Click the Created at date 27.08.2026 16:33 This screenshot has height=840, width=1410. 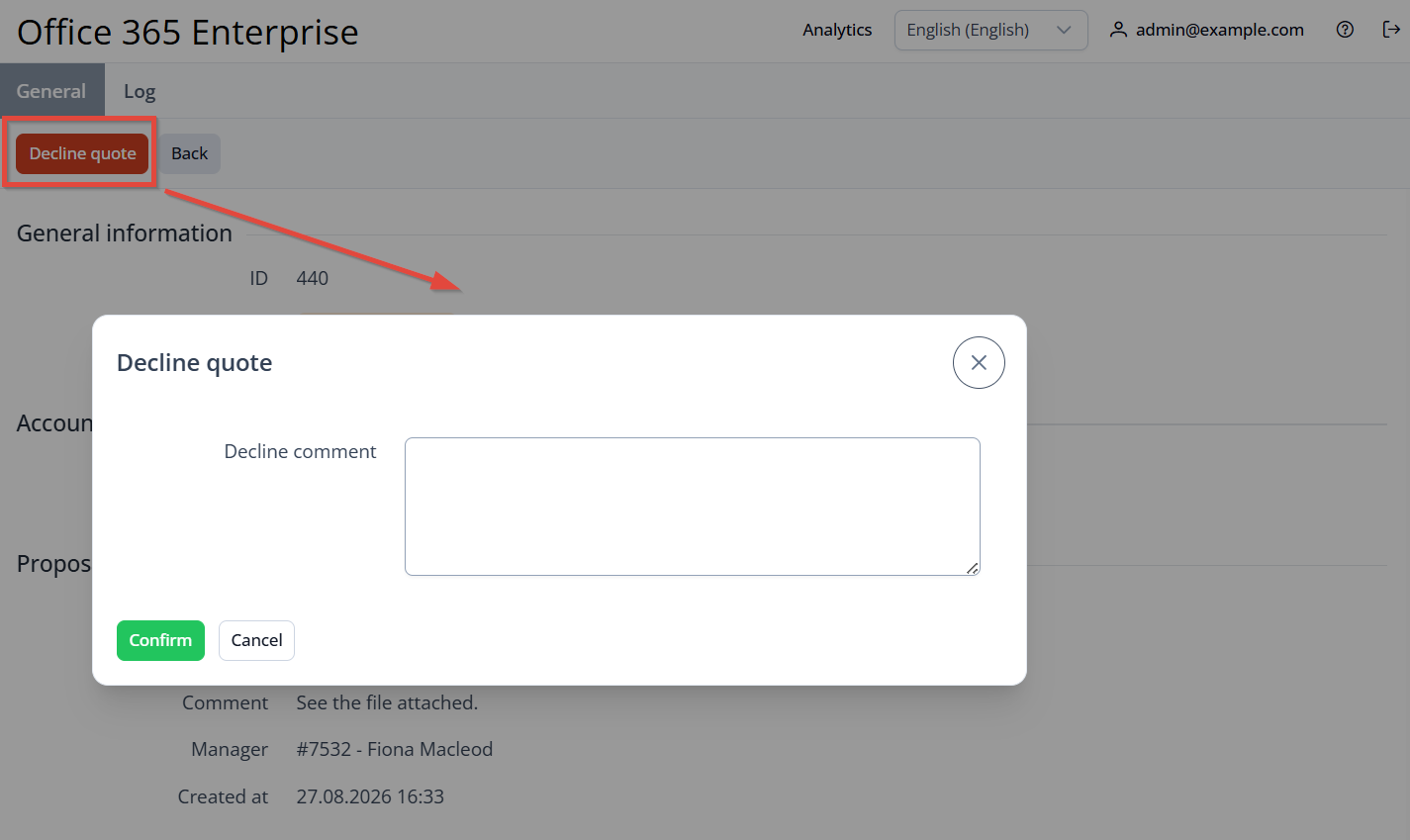370,796
